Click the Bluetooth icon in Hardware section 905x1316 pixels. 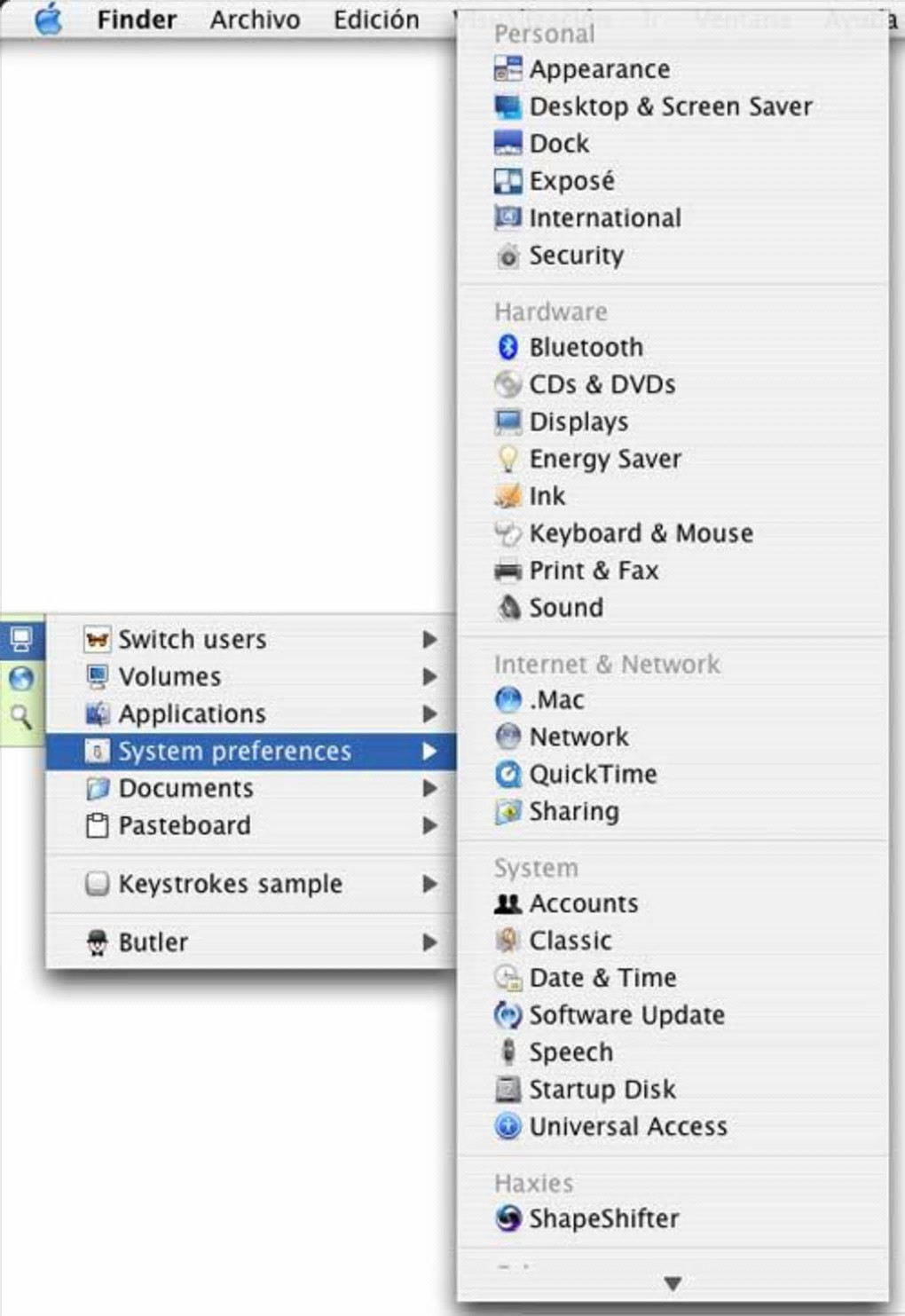[x=508, y=347]
